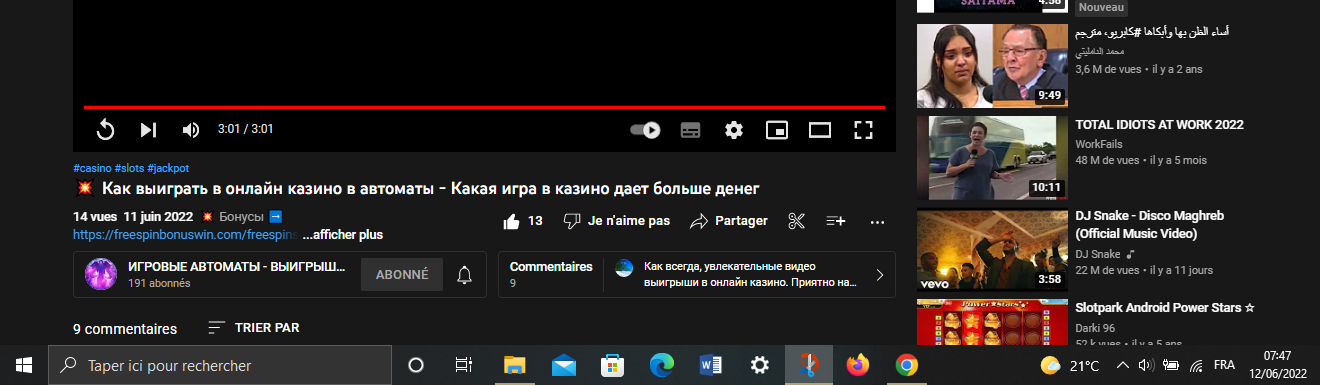Switch to Google Chrome in taskbar

(x=907, y=365)
